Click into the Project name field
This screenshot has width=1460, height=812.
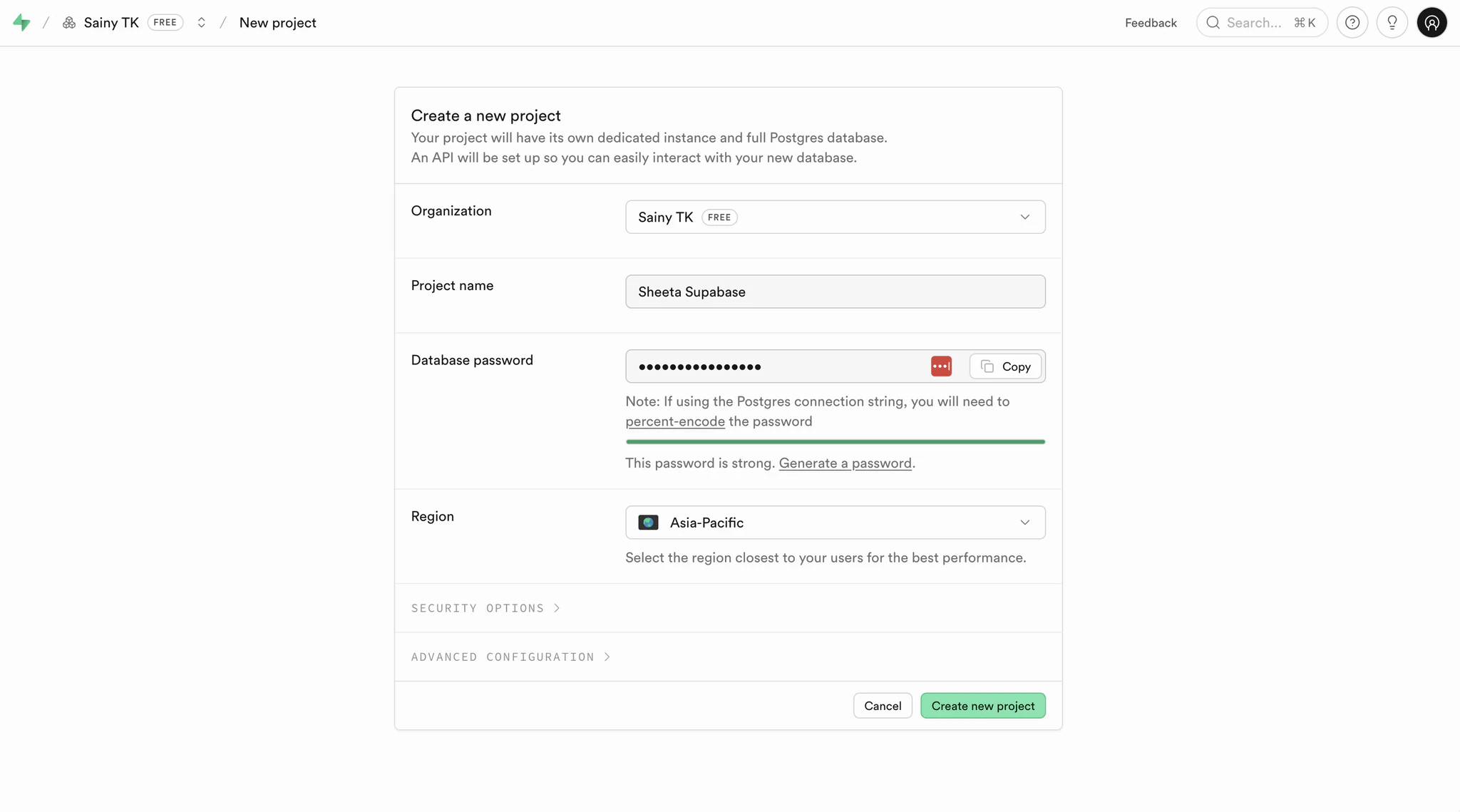[836, 292]
